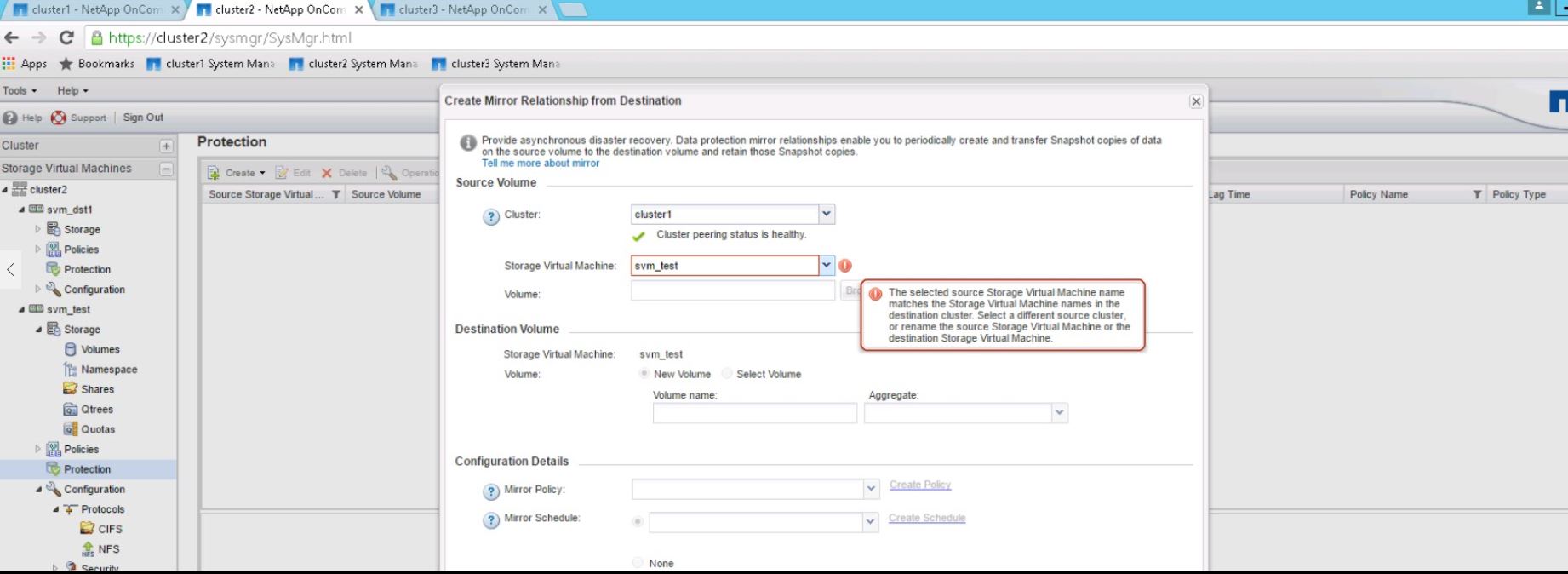Click the browser address bar
This screenshot has width=1568, height=574.
click(817, 37)
